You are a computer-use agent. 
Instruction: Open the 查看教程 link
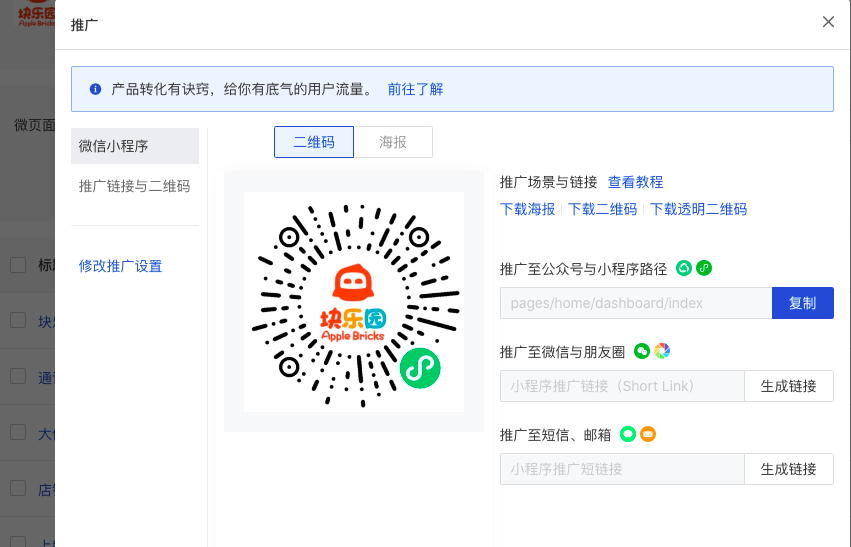coord(636,182)
